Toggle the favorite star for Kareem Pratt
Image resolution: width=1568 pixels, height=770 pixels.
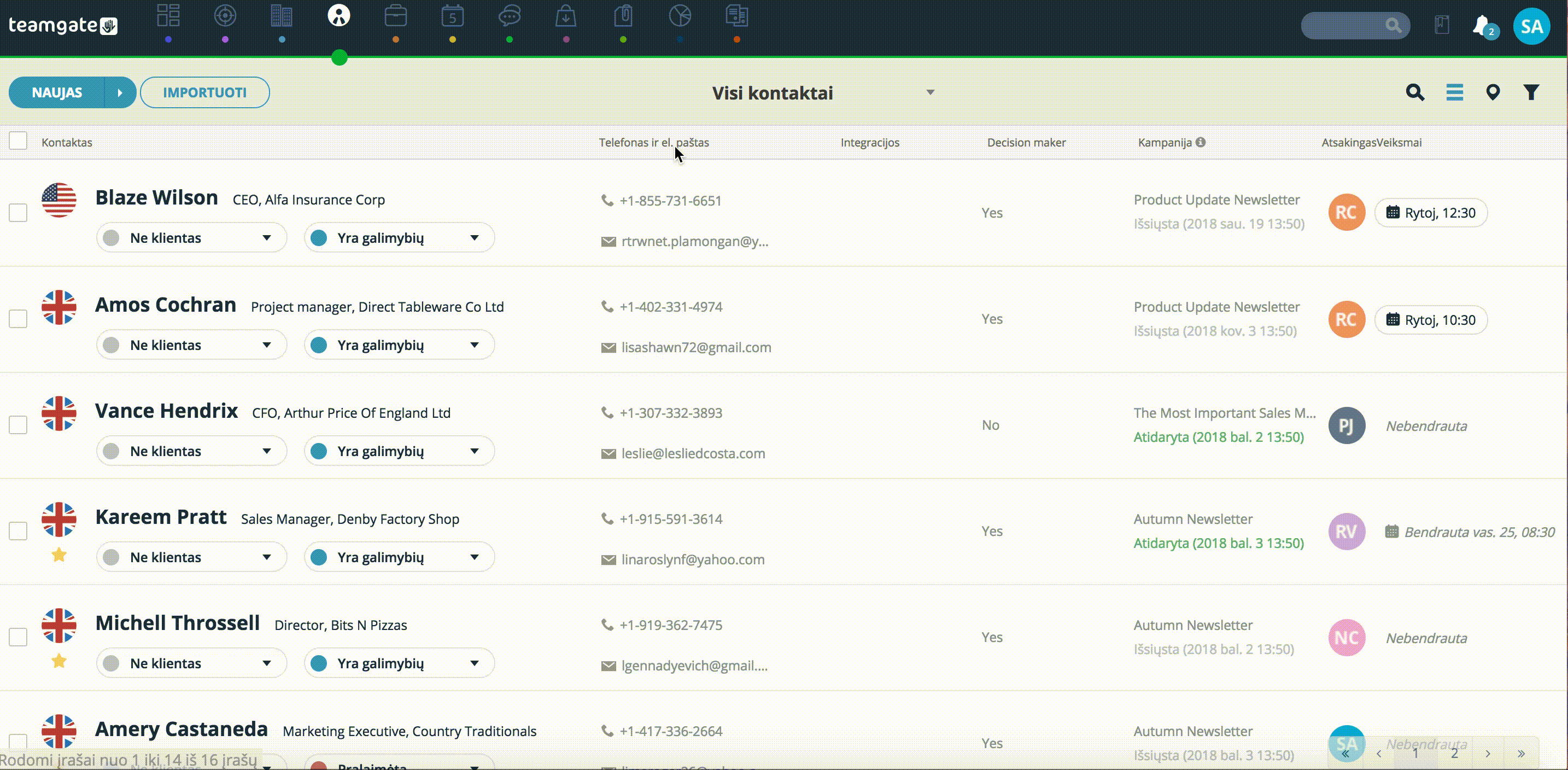(59, 555)
